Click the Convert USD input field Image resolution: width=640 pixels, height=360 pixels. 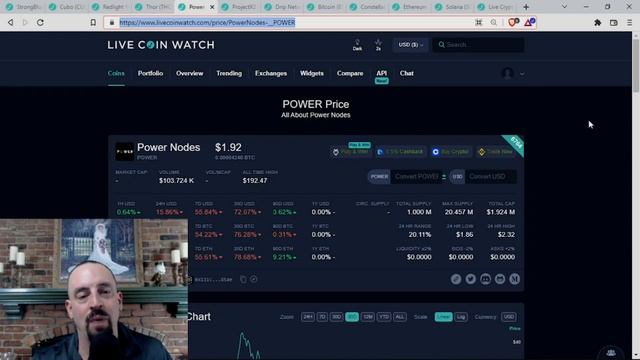(x=490, y=177)
